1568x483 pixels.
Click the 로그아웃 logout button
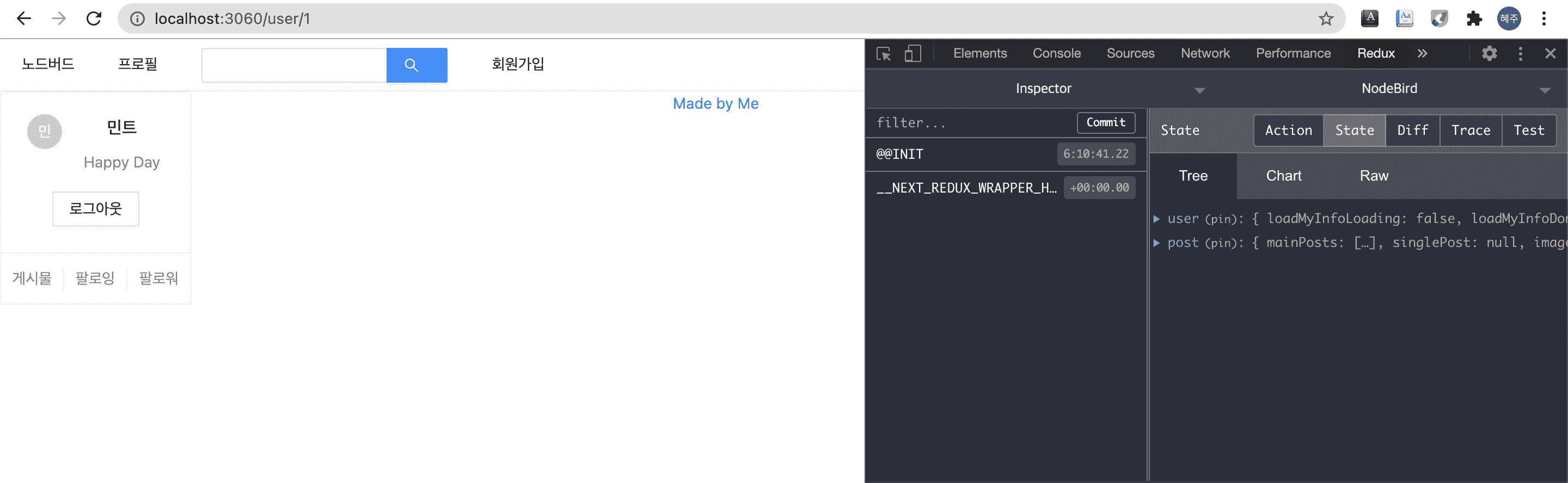click(x=96, y=209)
